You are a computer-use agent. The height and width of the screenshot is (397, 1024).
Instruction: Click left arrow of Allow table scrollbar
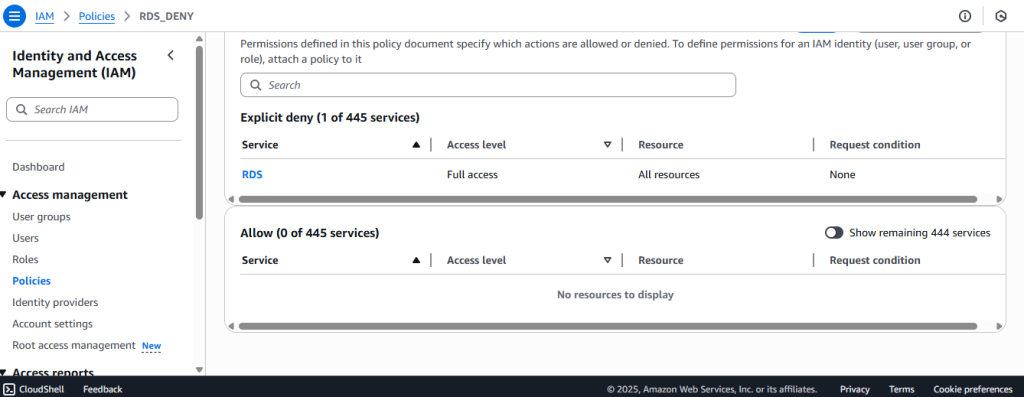231,326
